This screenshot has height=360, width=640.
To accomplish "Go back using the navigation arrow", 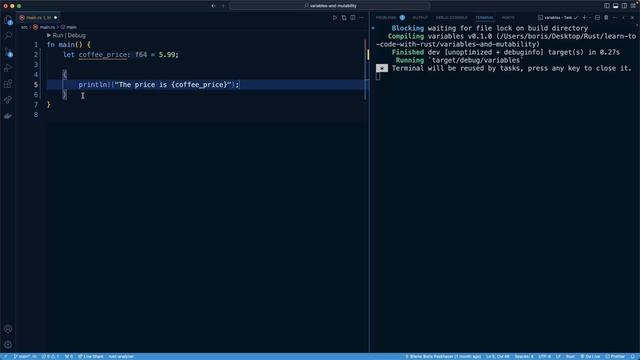I will pos(213,6).
